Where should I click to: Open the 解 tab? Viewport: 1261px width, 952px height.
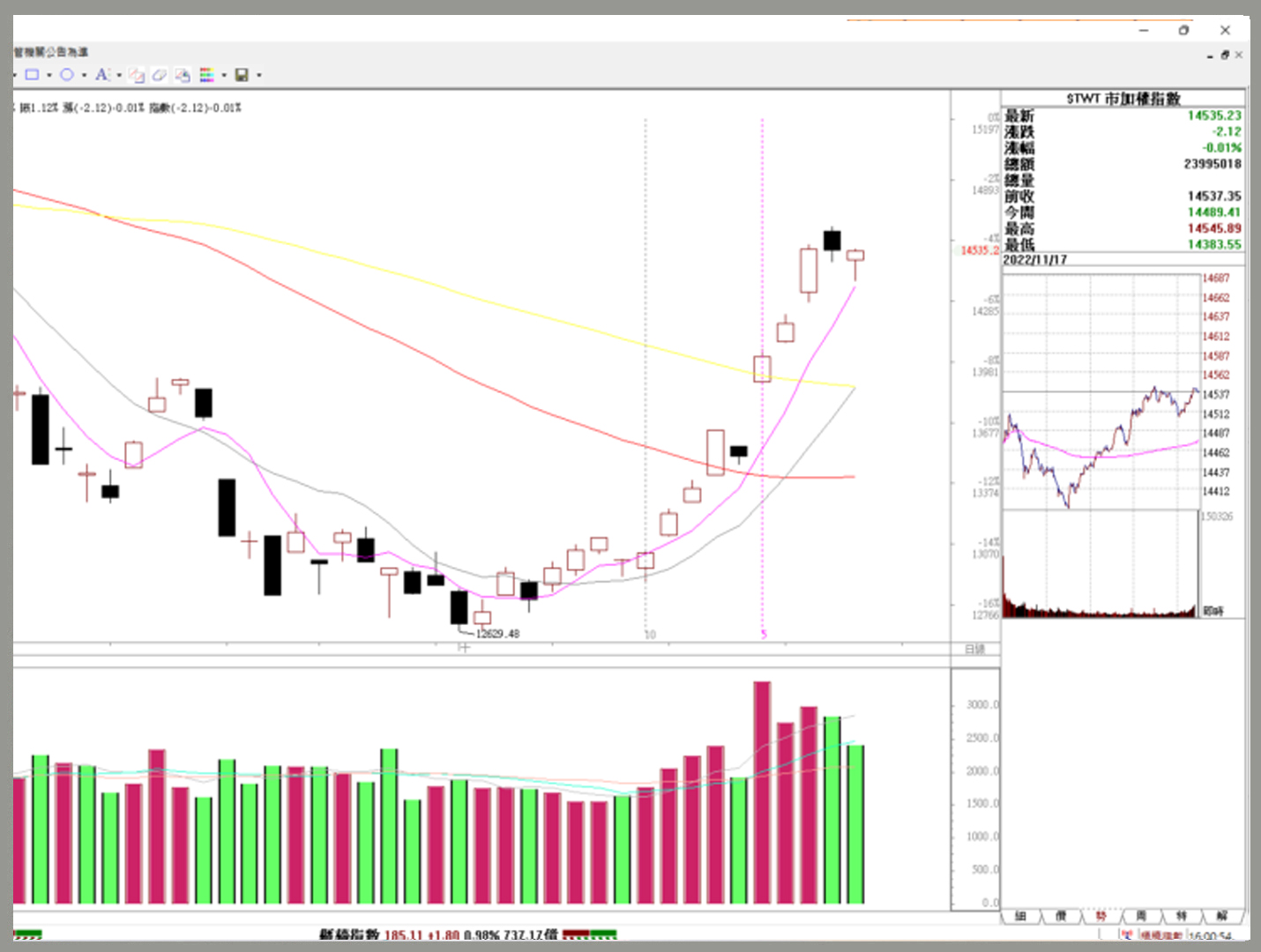[1222, 917]
